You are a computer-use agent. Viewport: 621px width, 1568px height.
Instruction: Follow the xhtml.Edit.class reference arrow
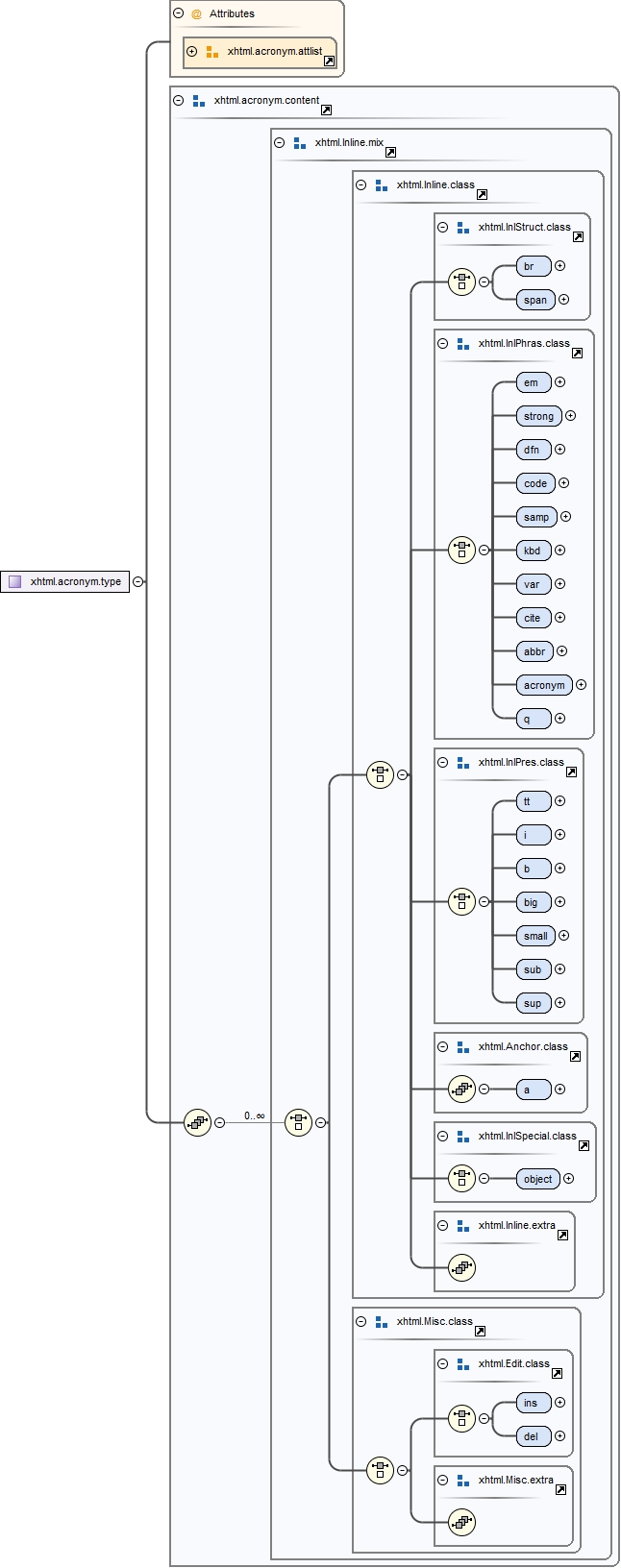pos(557,1373)
